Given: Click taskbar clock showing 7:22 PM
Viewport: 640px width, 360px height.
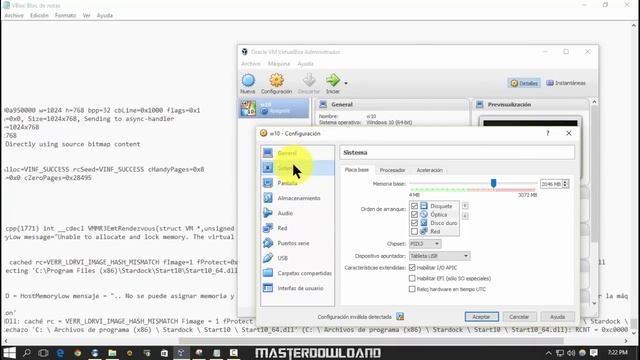Looking at the screenshot, I should (x=618, y=352).
